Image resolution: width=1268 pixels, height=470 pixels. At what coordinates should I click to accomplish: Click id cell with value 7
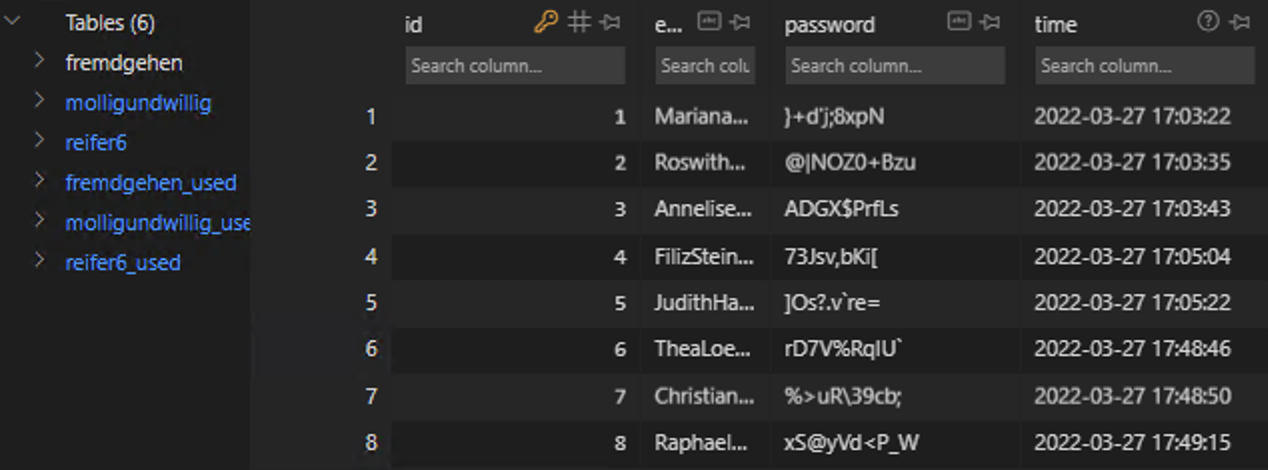516,396
